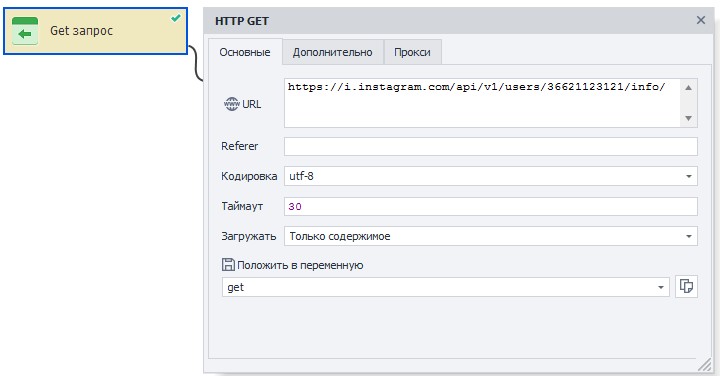This screenshot has height=376, width=720.
Task: Click the www globe icon beside URL
Action: pyautogui.click(x=231, y=104)
